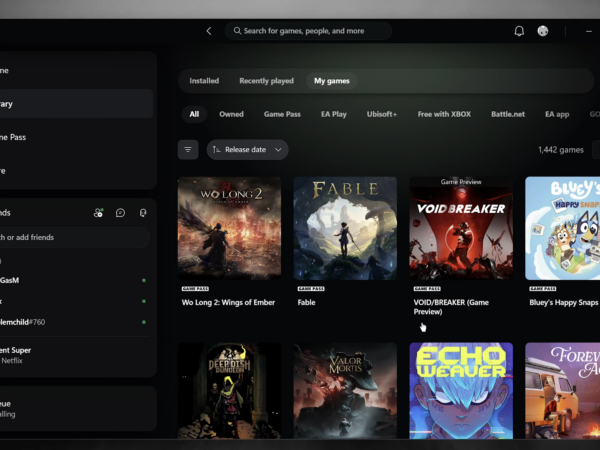
Task: Open the chat messages icon in Friends panel
Action: pyautogui.click(x=121, y=213)
